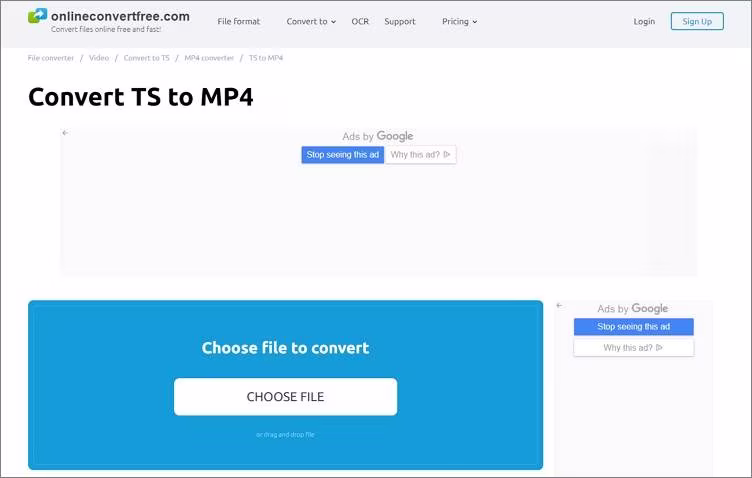Image resolution: width=752 pixels, height=478 pixels.
Task: Expand the Convert to dropdown menu
Action: [x=311, y=22]
